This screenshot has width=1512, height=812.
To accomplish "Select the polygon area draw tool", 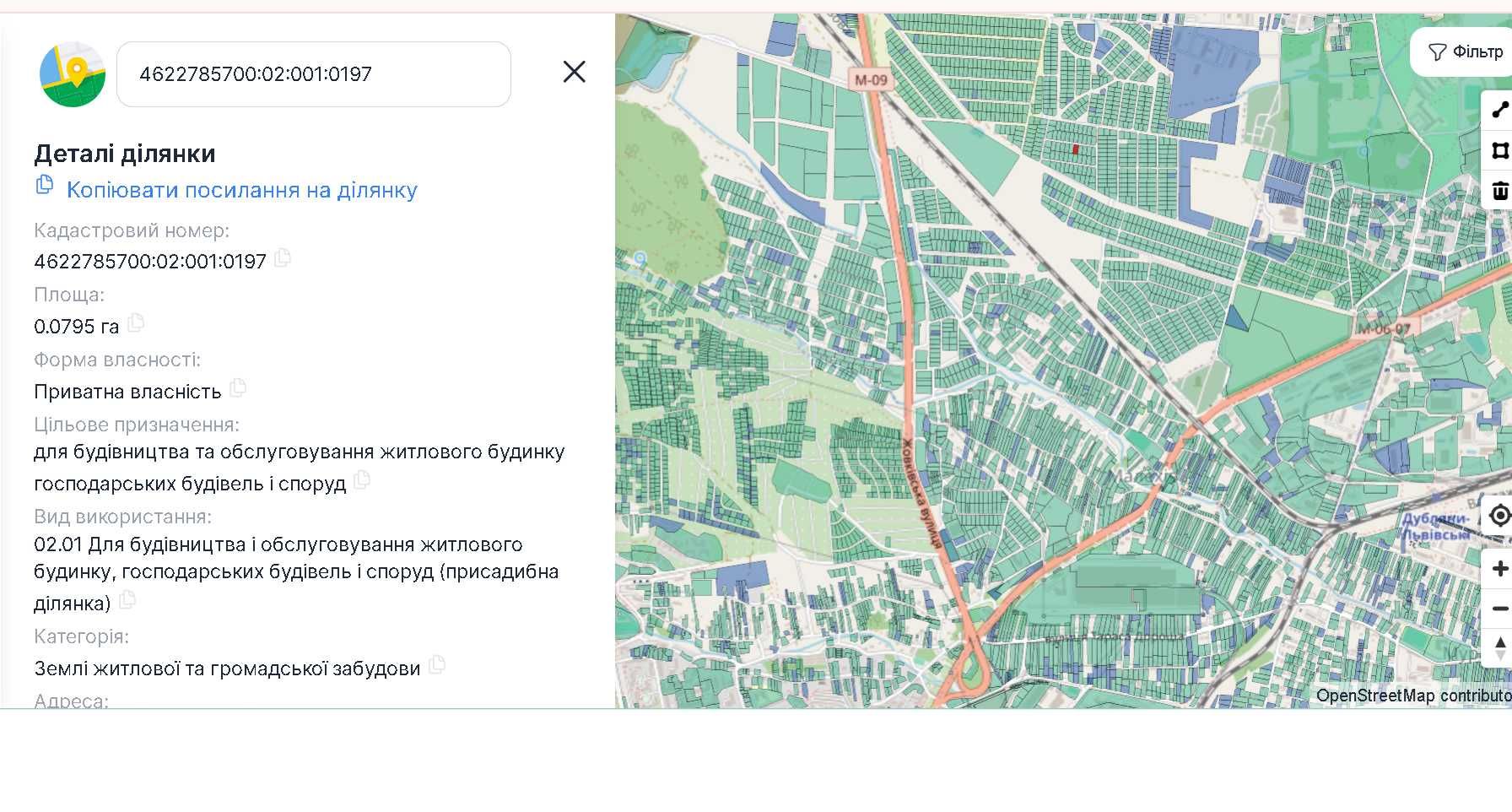I will (x=1499, y=151).
